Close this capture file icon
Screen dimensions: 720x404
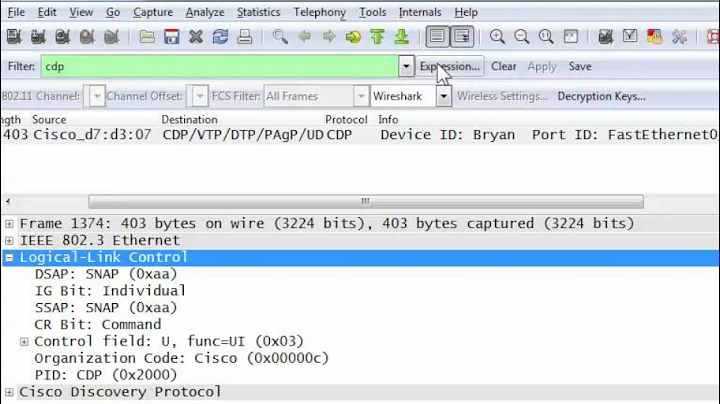[x=196, y=36]
